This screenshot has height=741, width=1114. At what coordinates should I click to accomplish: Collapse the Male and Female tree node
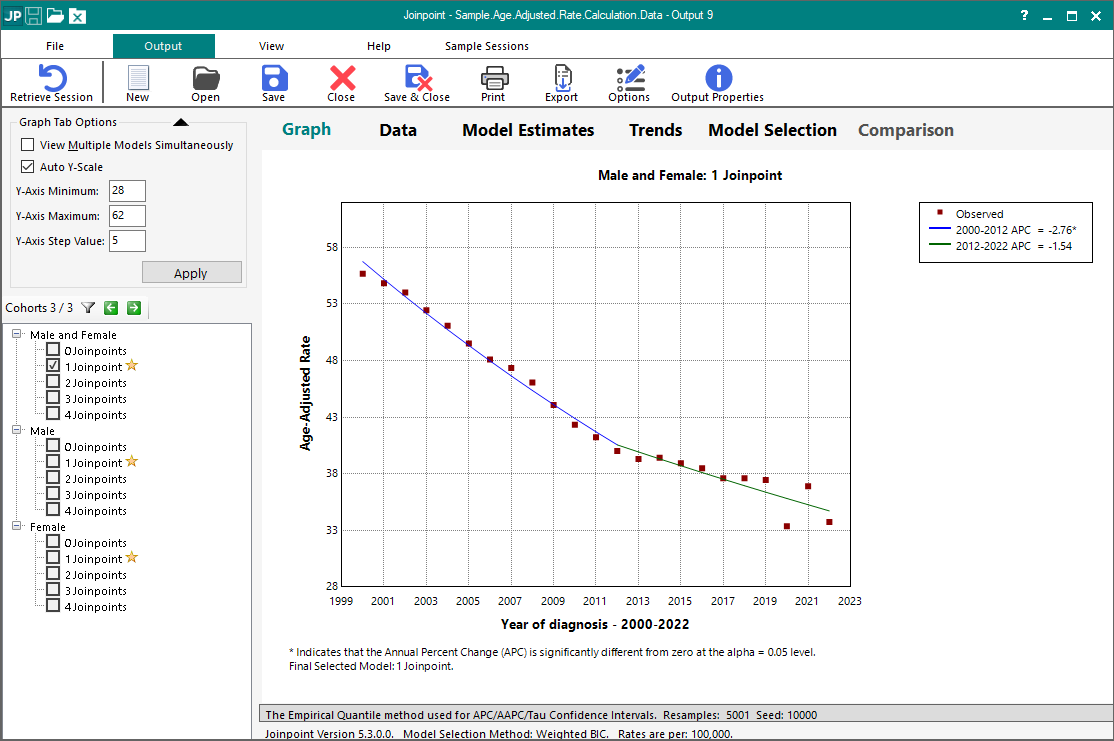pyautogui.click(x=17, y=335)
